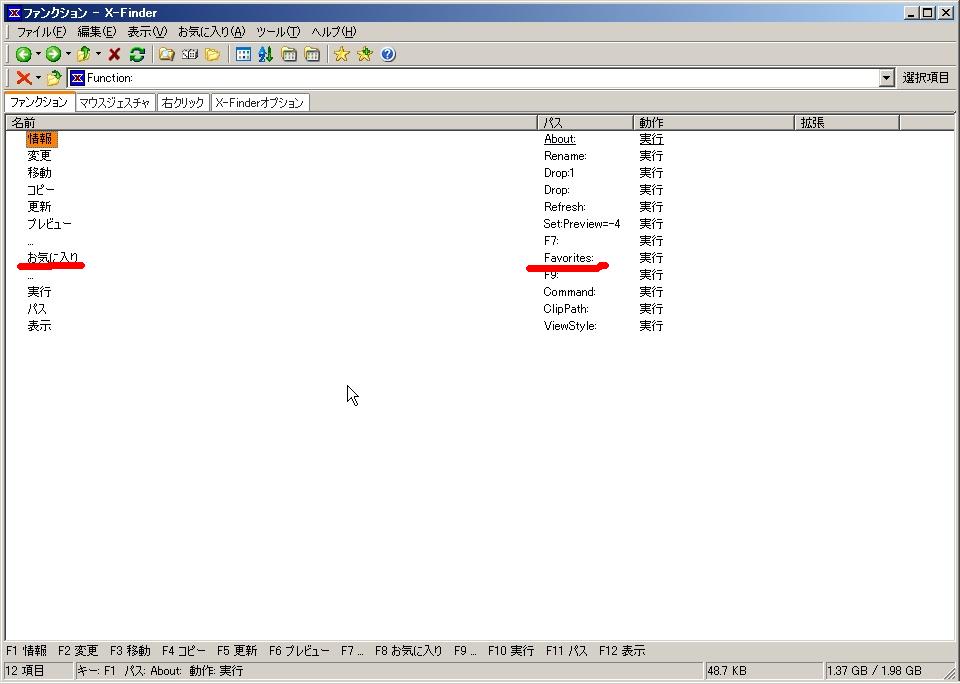Open the ツール(T) menu
The width and height of the screenshot is (960, 684).
pyautogui.click(x=278, y=32)
